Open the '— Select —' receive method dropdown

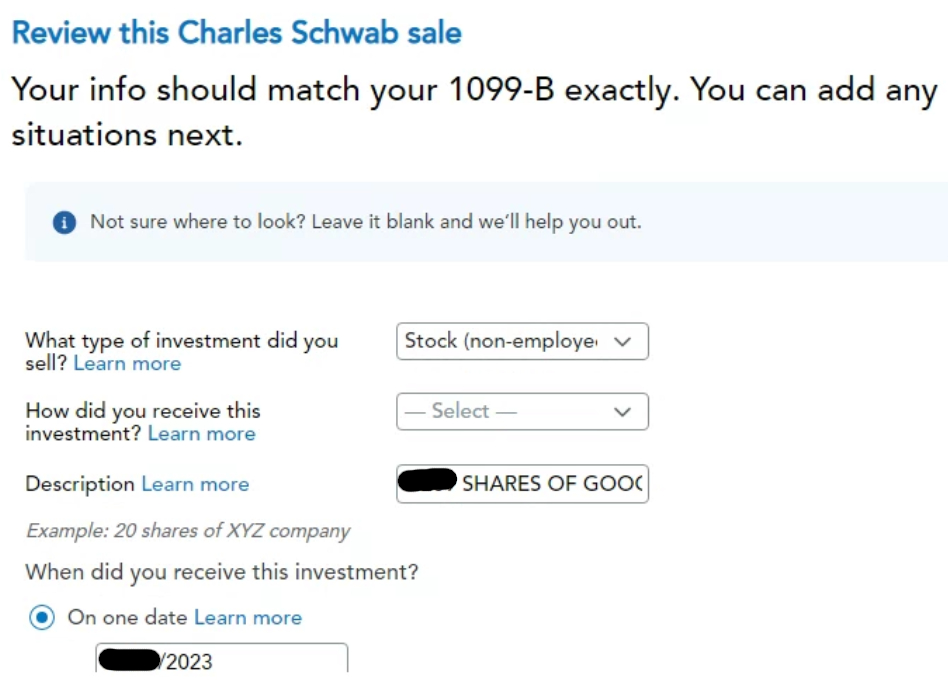[x=522, y=412]
